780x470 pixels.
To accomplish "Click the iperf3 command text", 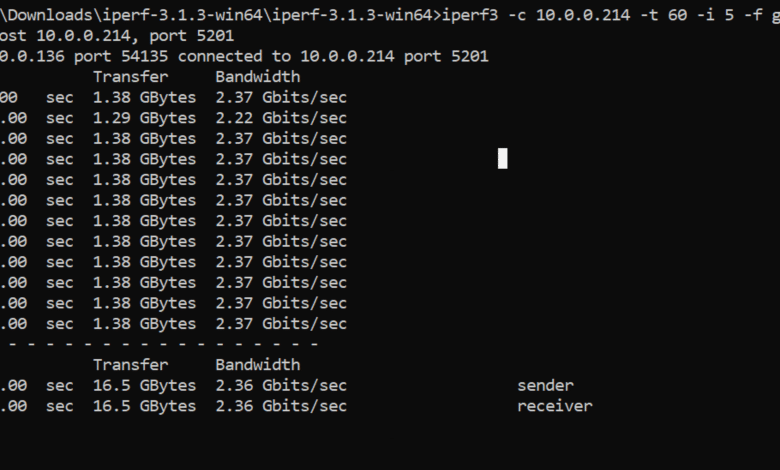I will coord(611,15).
